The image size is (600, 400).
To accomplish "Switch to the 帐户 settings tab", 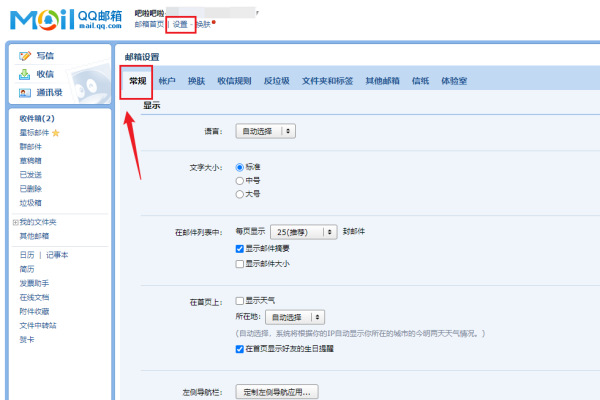I will coord(167,81).
